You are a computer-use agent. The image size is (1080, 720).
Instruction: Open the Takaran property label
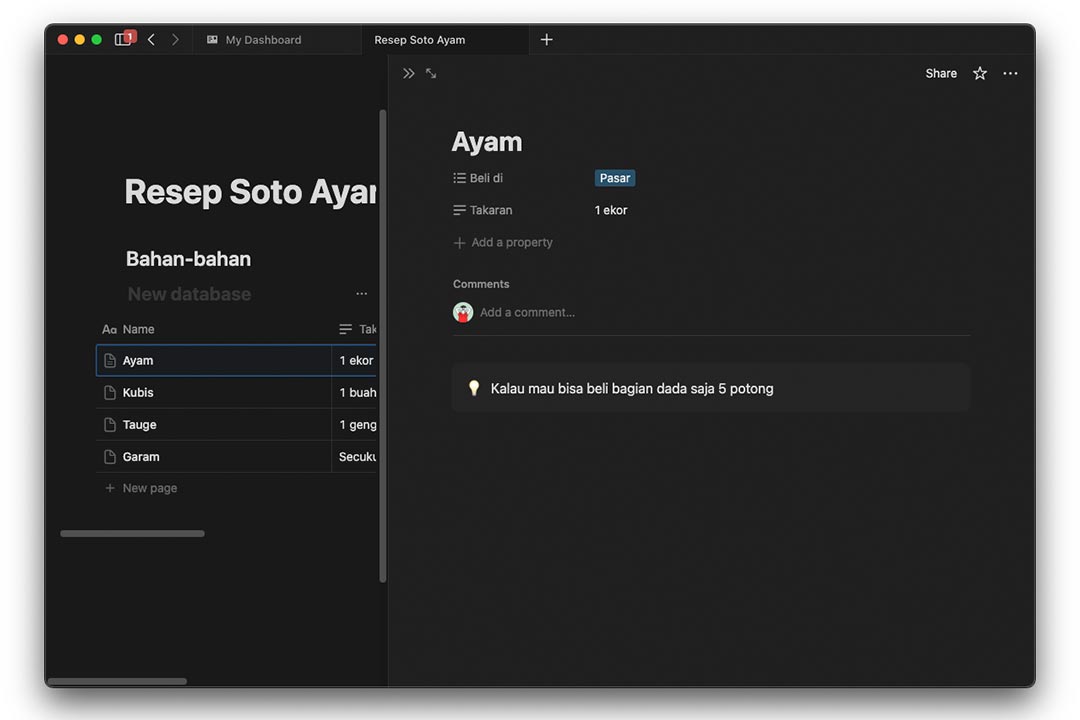pyautogui.click(x=491, y=210)
